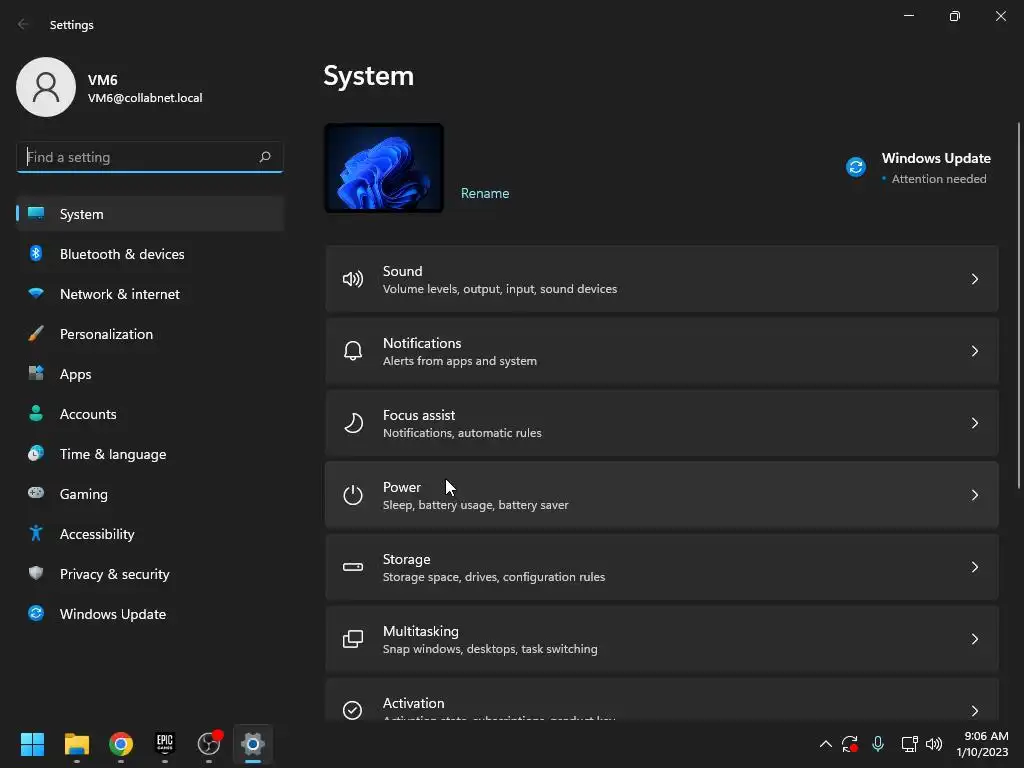Click the Activation checkmark icon
The height and width of the screenshot is (768, 1024).
pos(353,710)
